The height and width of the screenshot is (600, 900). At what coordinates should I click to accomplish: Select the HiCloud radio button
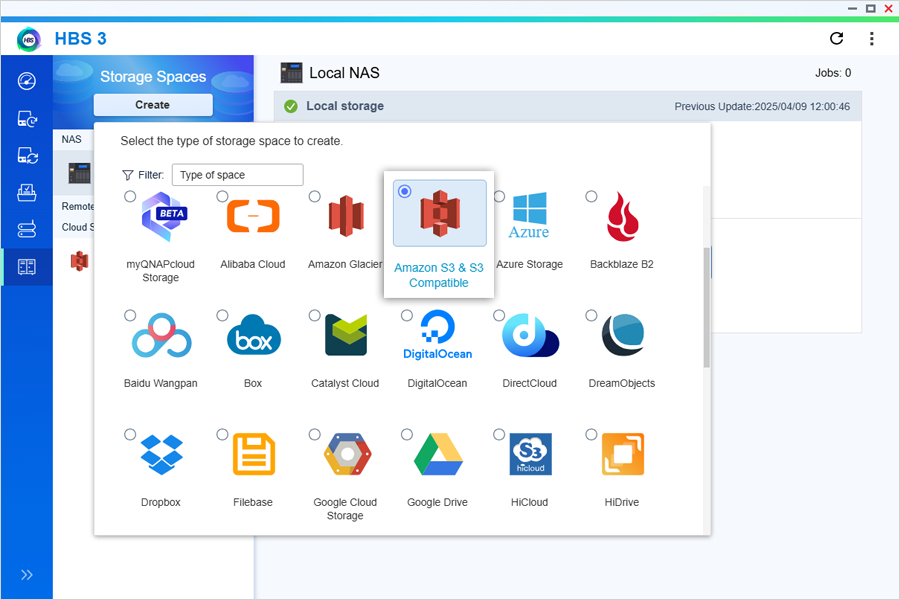click(x=499, y=434)
